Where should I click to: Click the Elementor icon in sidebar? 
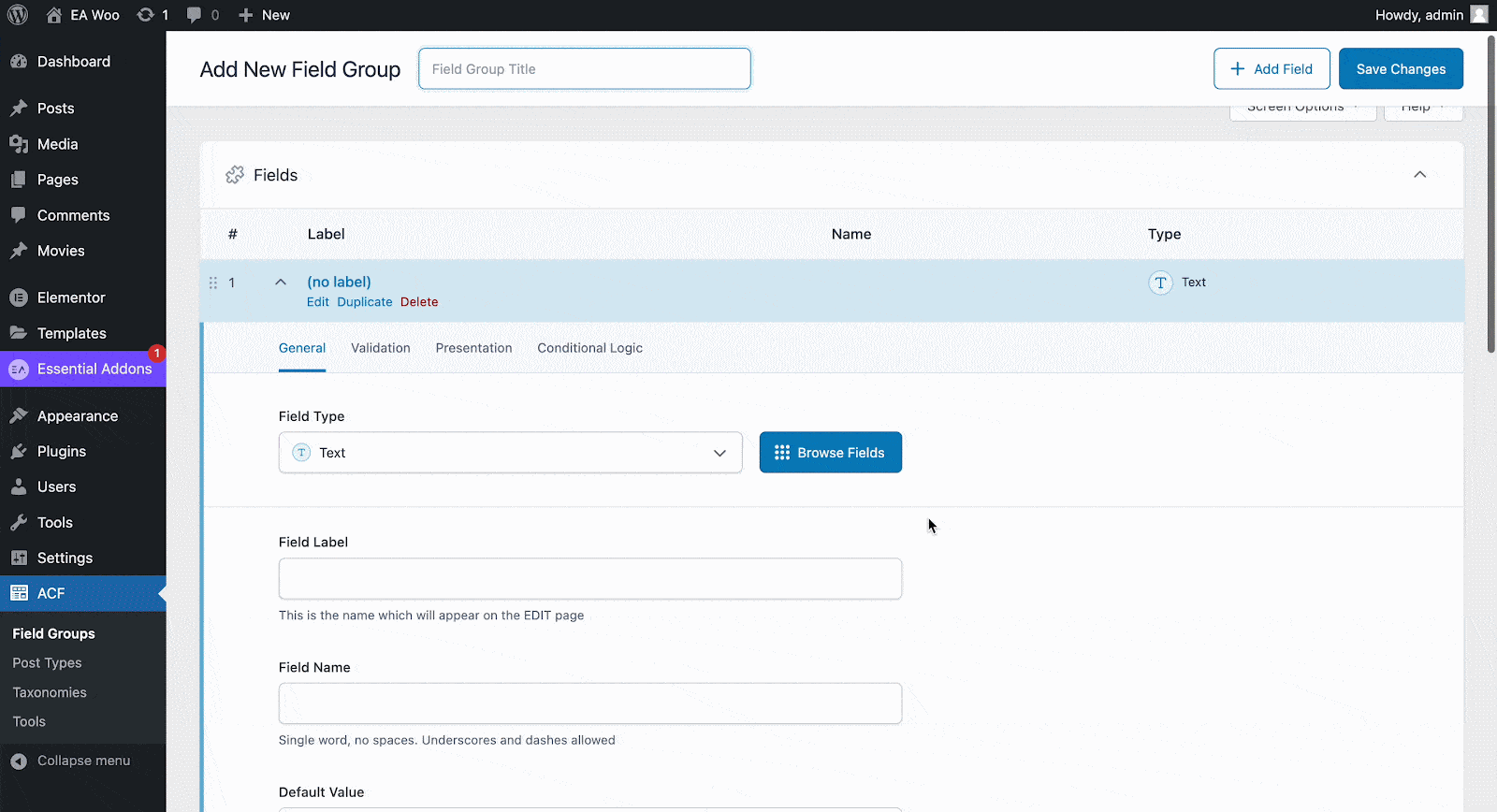click(19, 297)
